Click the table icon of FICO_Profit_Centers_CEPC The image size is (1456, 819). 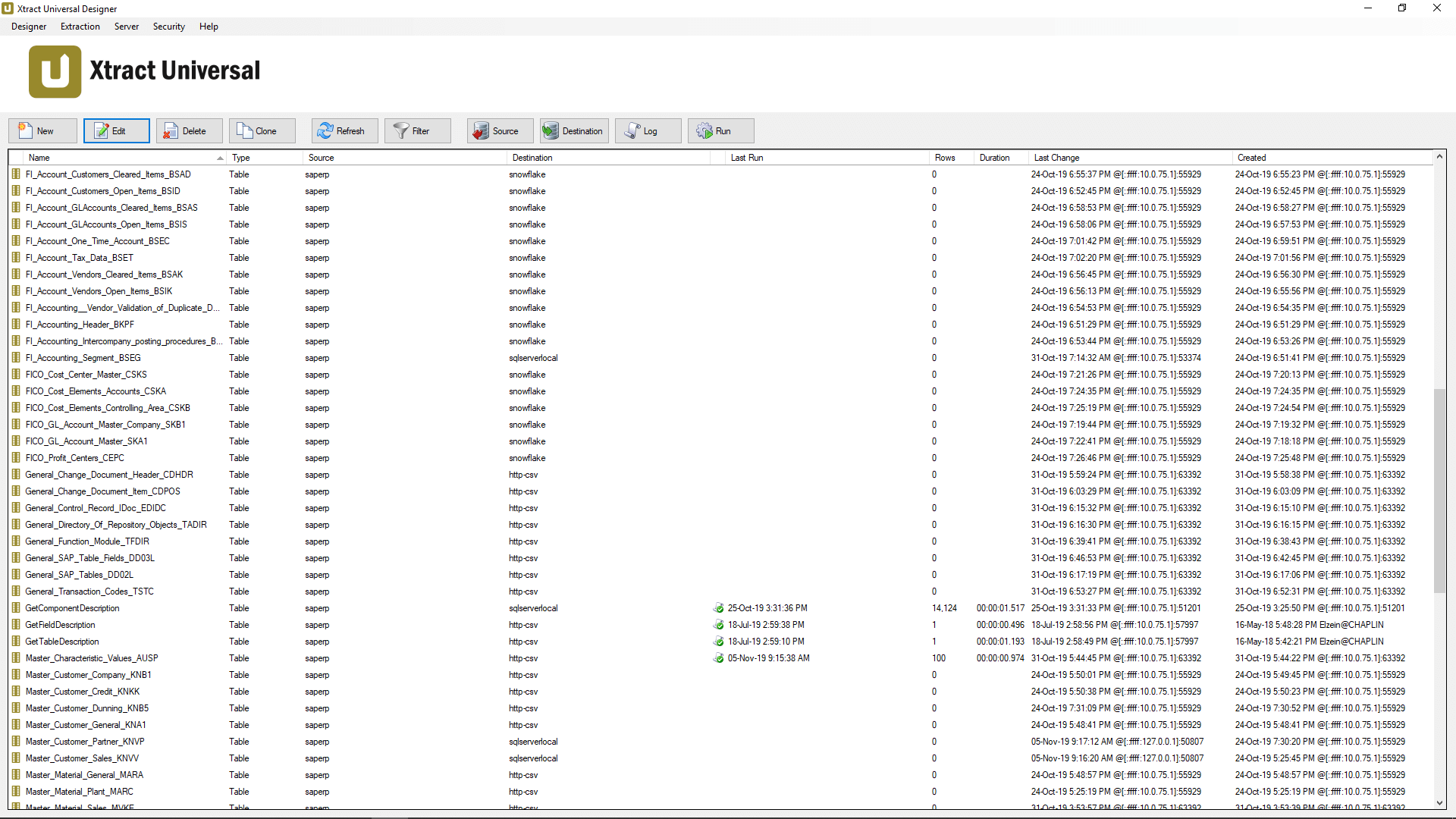16,458
